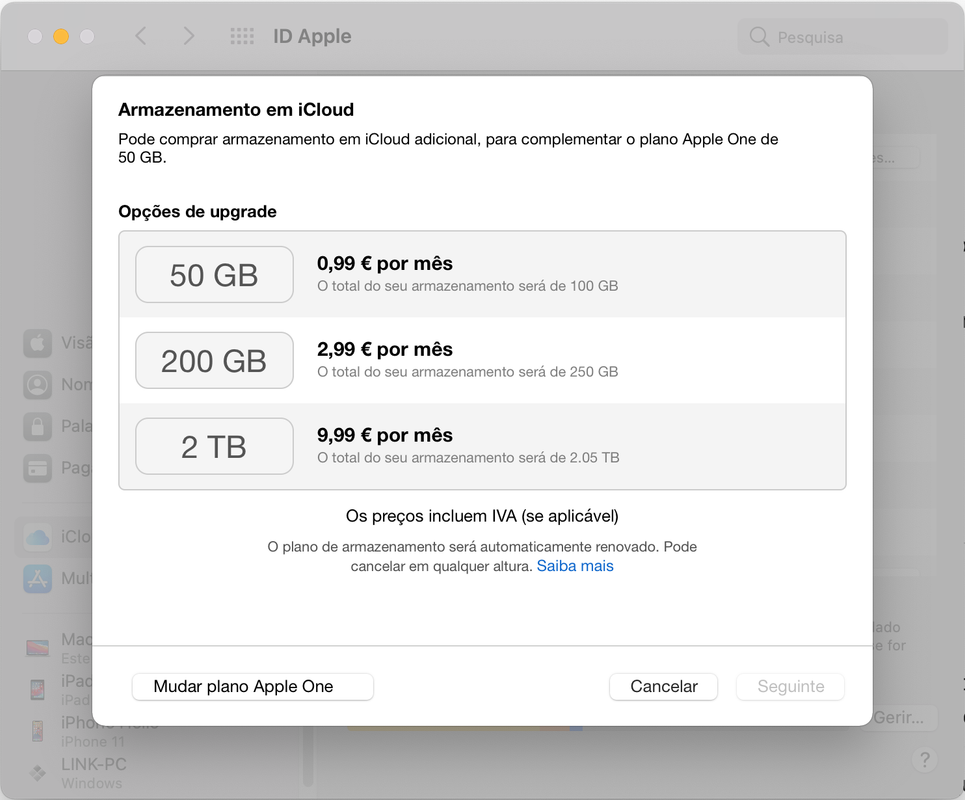
Task: Click the Cancelar button
Action: pyautogui.click(x=663, y=687)
